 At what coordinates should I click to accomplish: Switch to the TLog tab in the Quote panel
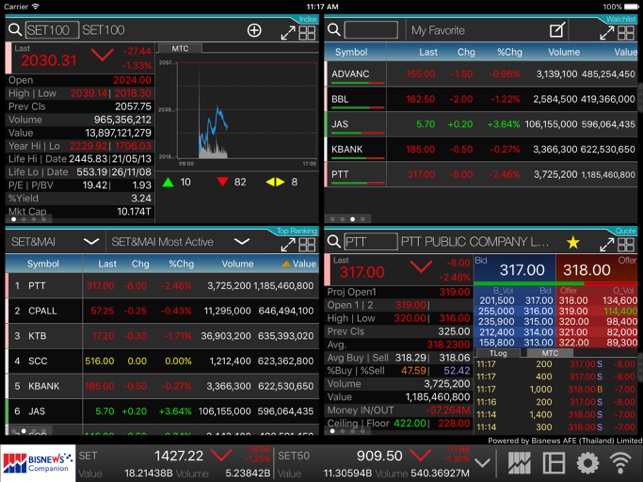click(x=498, y=353)
